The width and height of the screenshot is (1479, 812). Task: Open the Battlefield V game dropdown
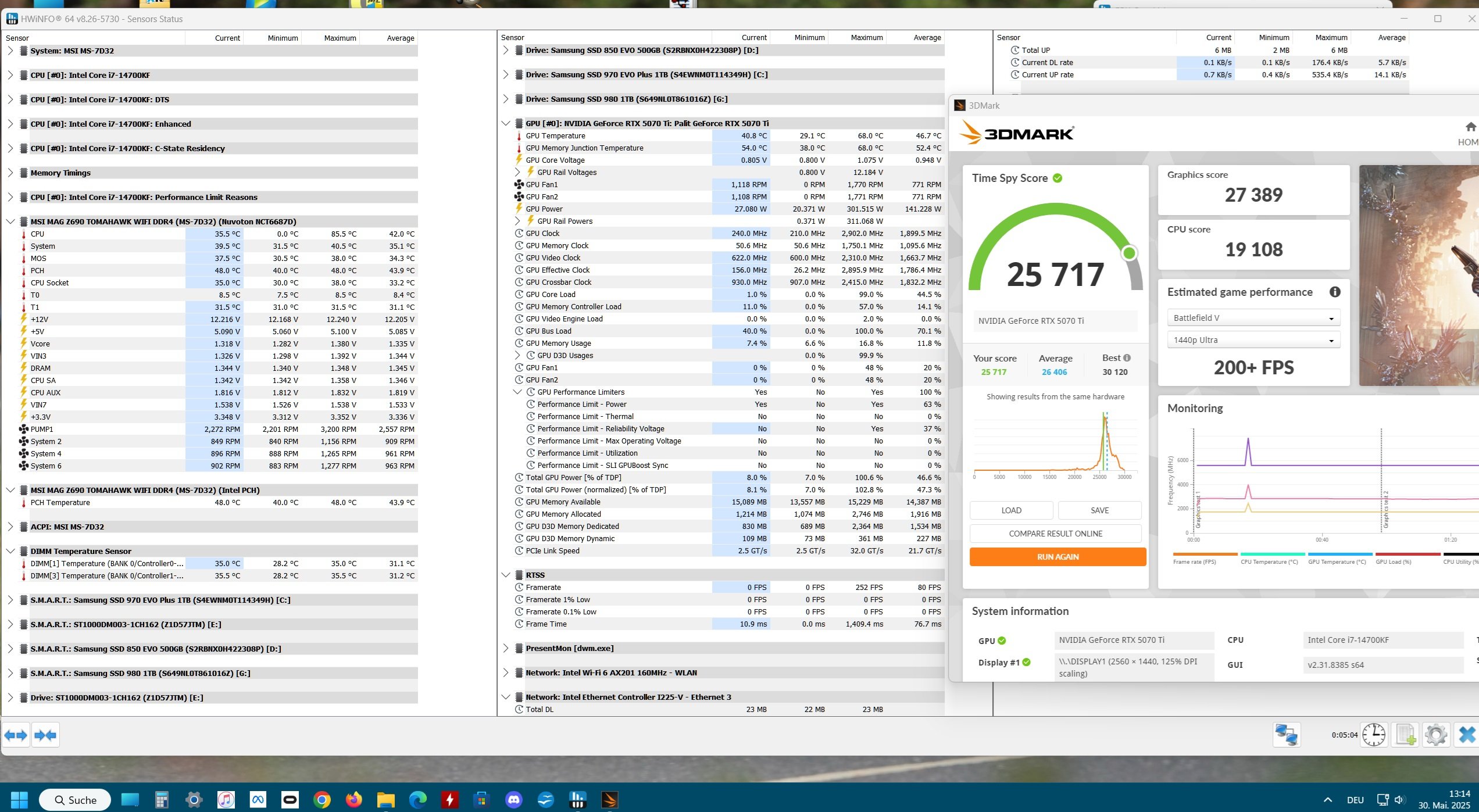click(1253, 318)
